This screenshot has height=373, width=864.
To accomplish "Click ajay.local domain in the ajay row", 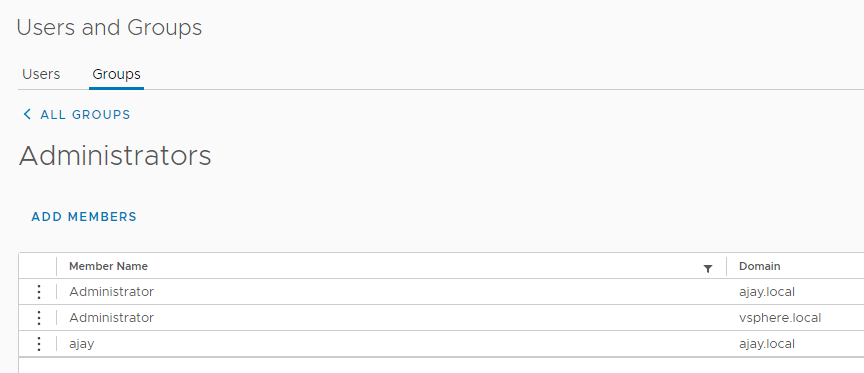I will (766, 344).
